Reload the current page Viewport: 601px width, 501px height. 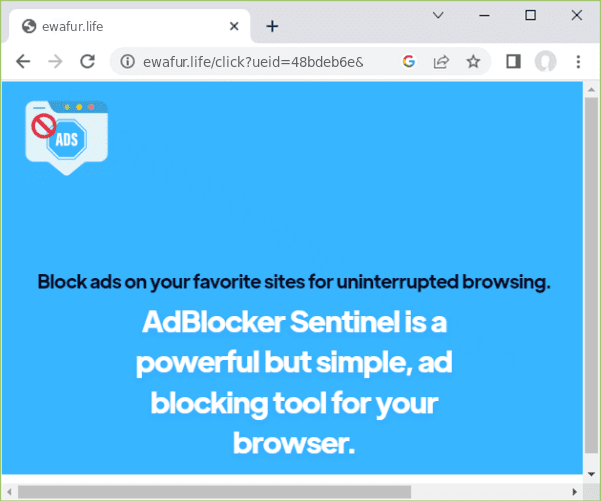[87, 62]
